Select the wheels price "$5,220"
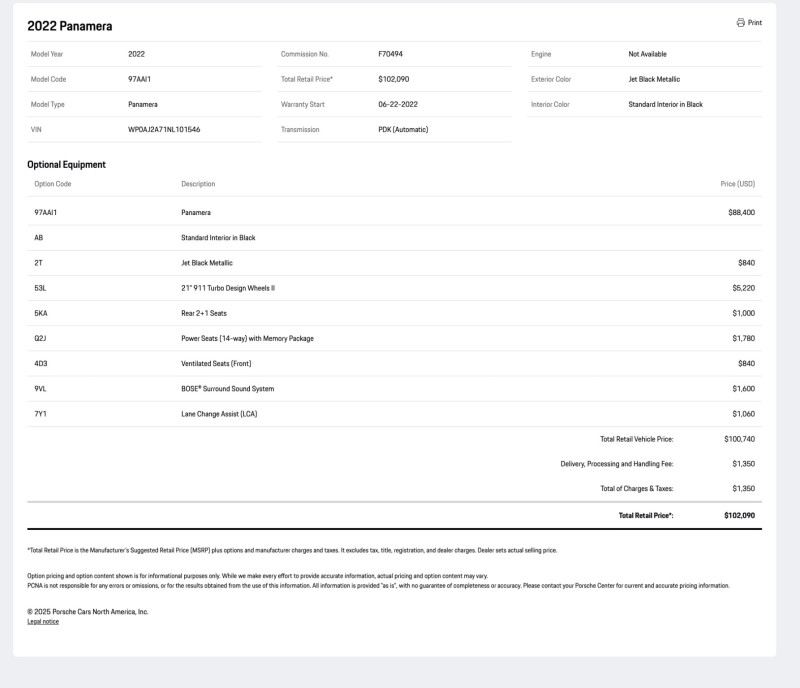The image size is (800, 688). click(x=743, y=288)
